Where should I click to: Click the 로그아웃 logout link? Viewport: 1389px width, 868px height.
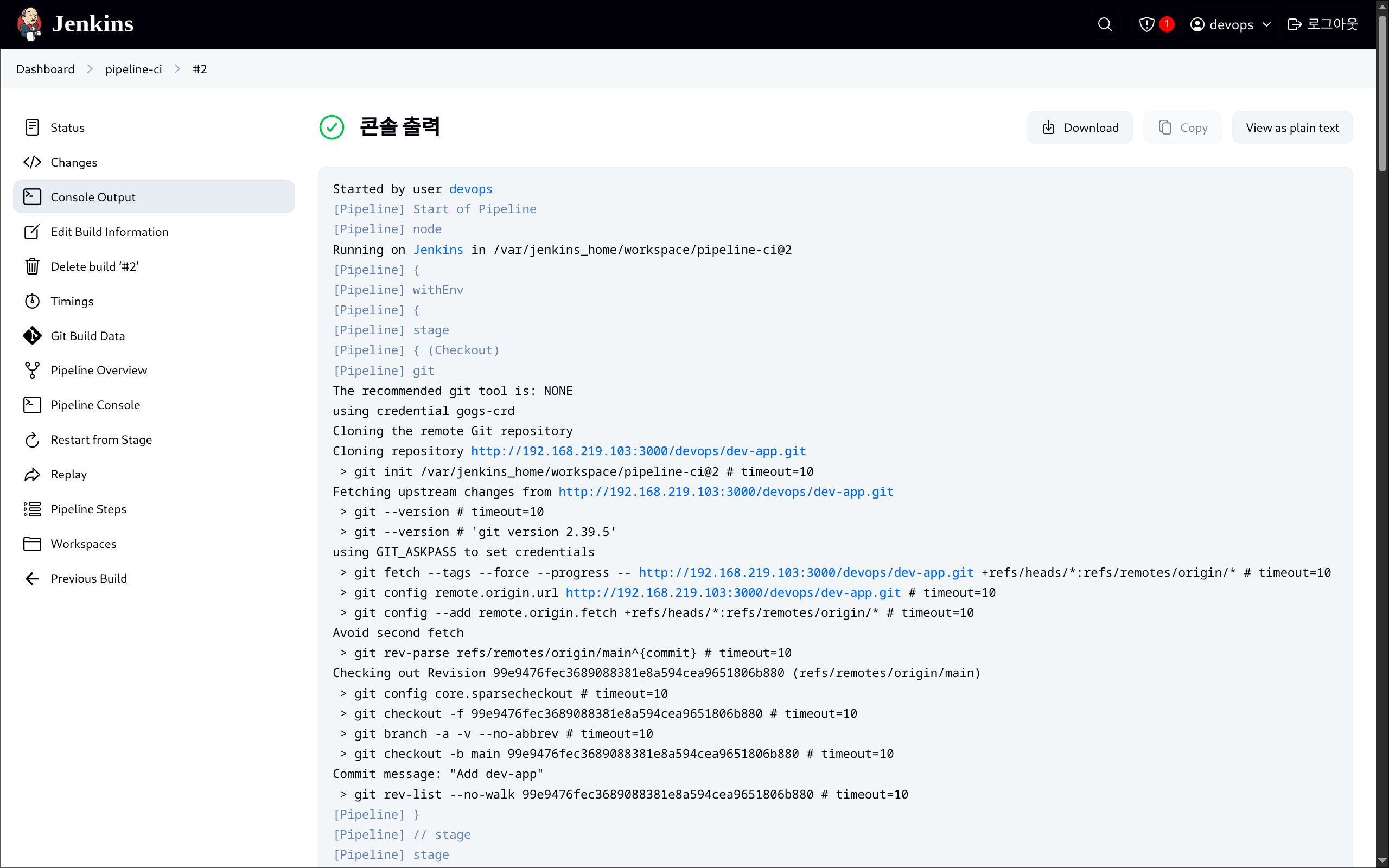[x=1323, y=24]
